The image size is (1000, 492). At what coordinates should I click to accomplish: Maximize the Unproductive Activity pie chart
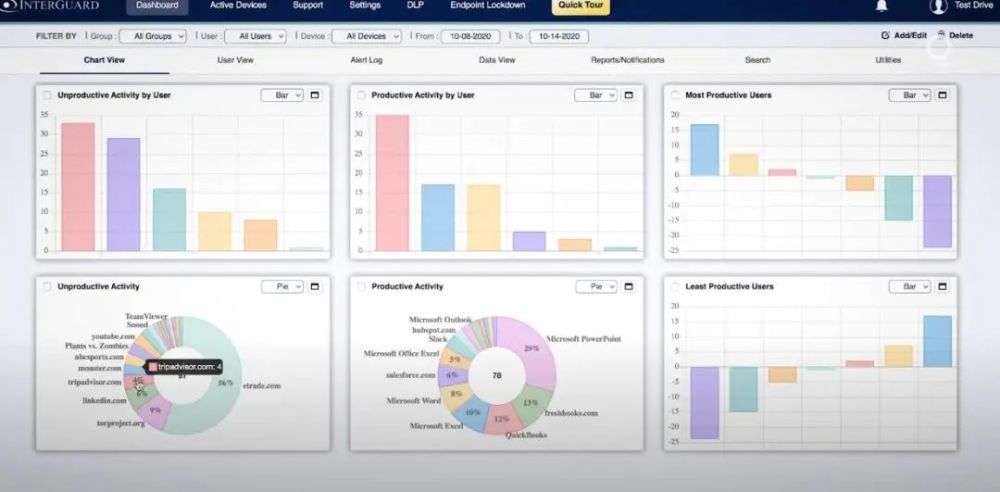[314, 287]
